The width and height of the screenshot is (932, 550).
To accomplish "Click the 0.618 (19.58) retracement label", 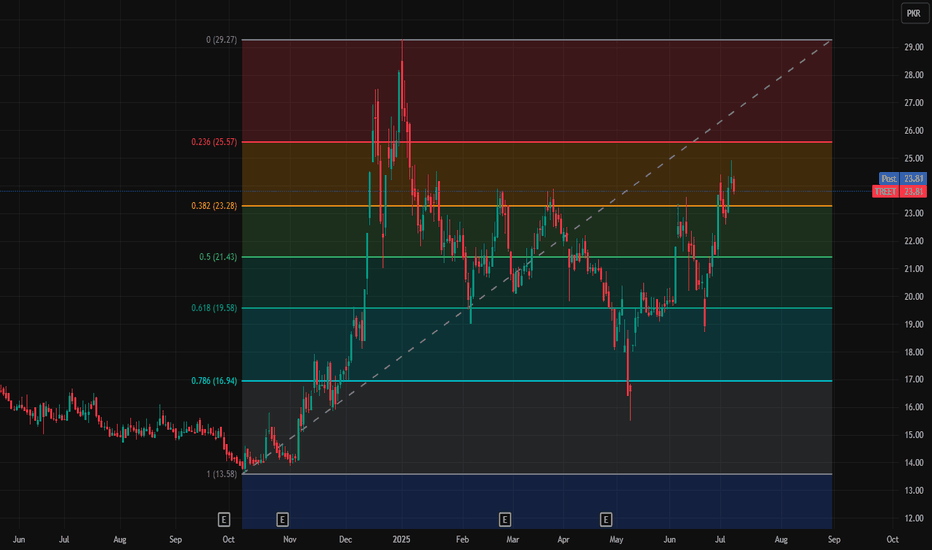I will pos(214,308).
